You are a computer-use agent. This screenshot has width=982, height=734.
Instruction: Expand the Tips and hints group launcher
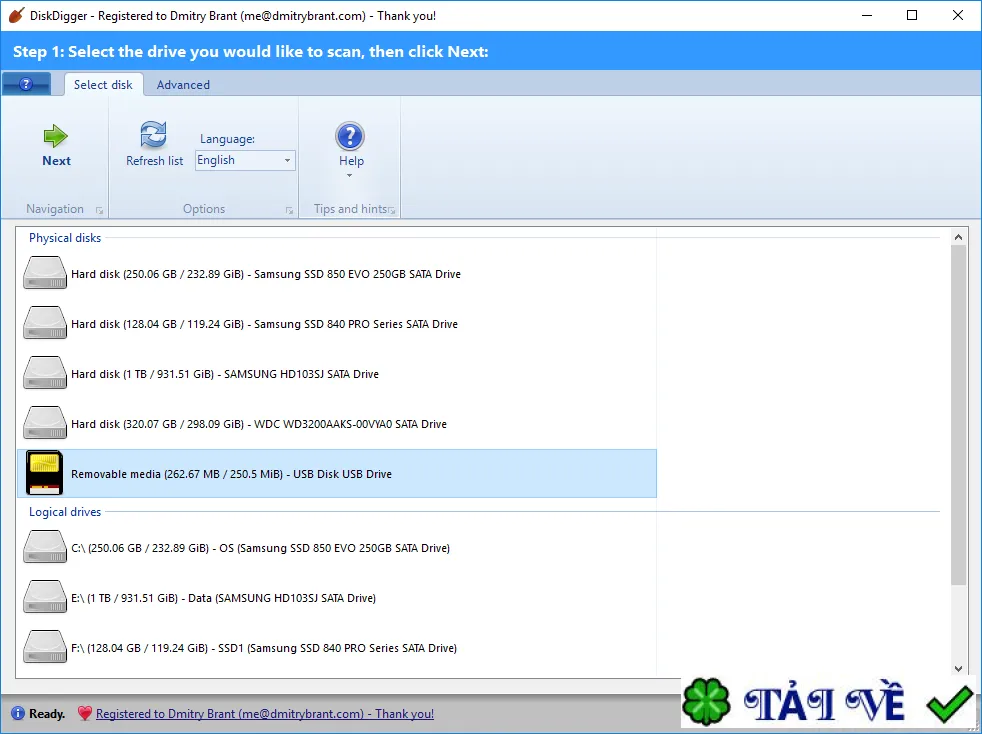pyautogui.click(x=392, y=210)
